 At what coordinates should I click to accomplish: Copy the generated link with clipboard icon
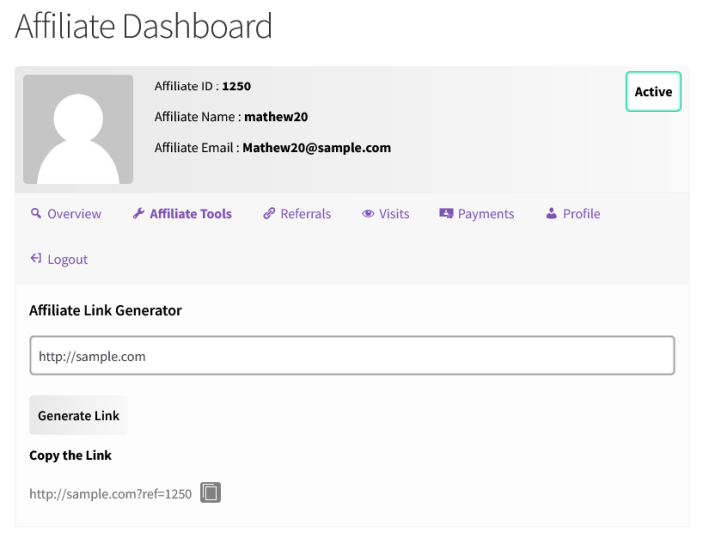coord(210,493)
